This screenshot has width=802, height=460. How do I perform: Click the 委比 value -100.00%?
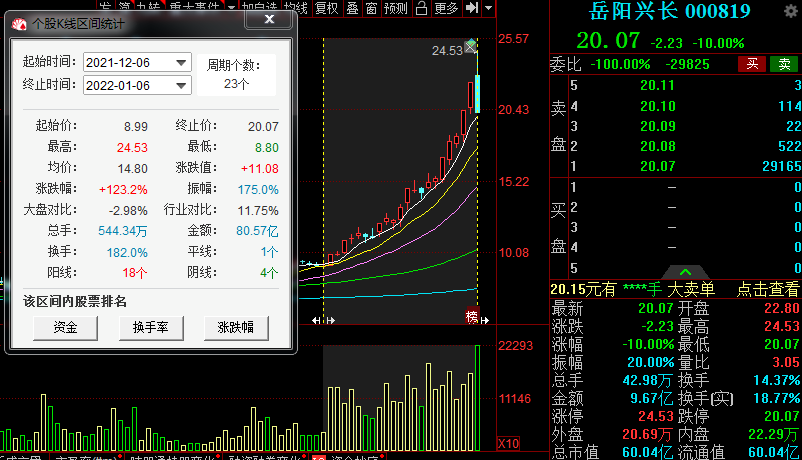tap(620, 64)
